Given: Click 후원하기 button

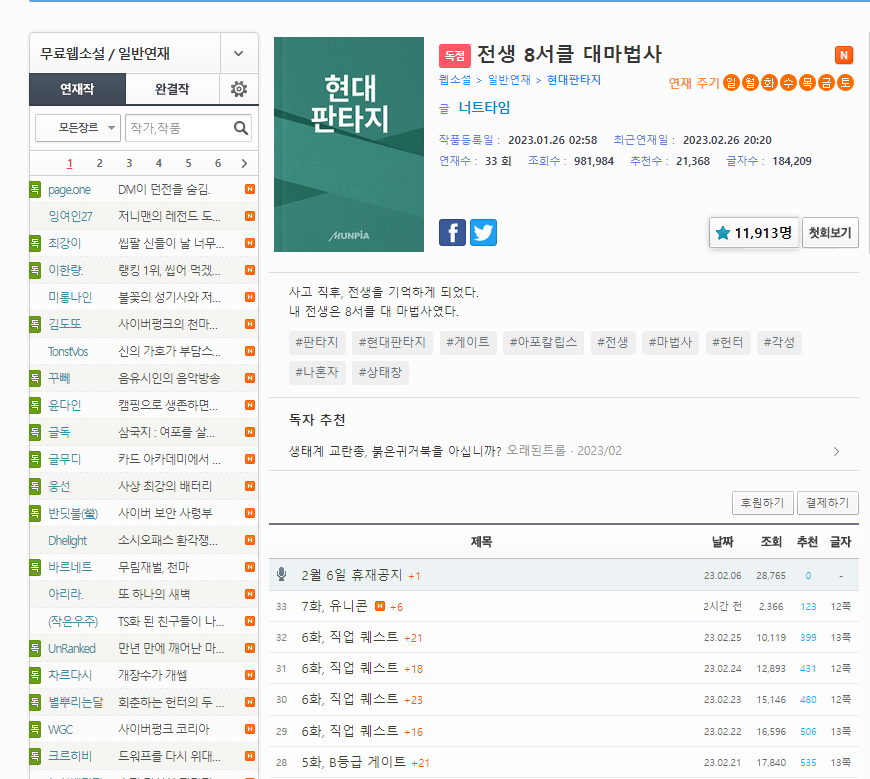Looking at the screenshot, I should click(x=762, y=503).
